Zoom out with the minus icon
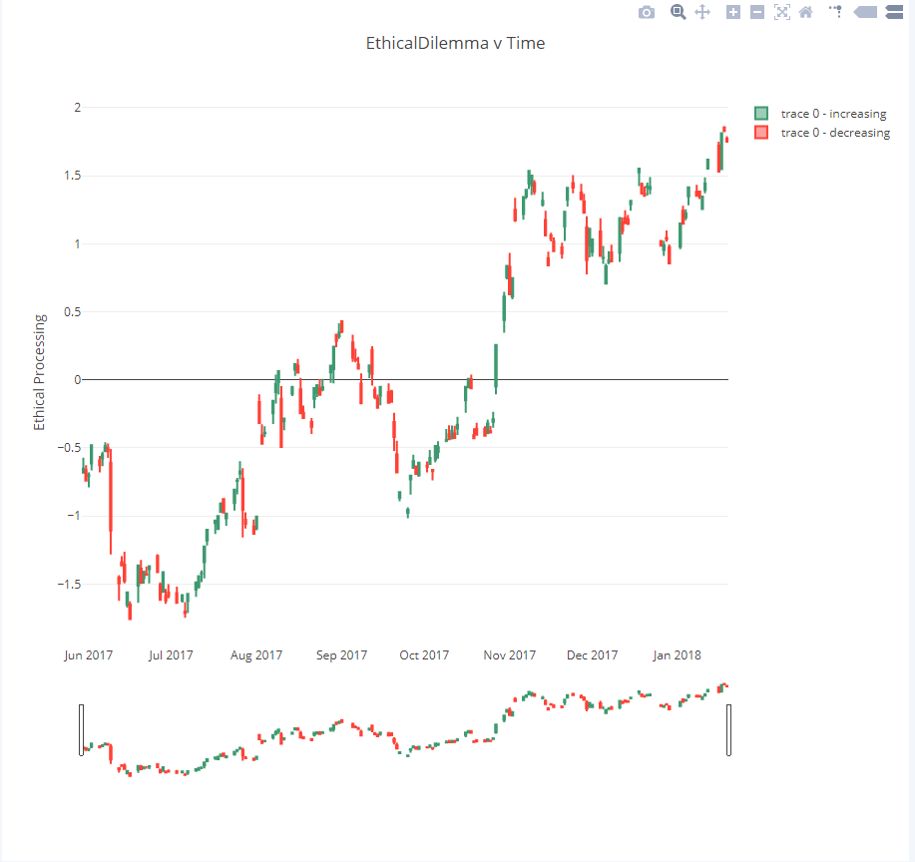Viewport: 915px width, 862px height. pos(757,12)
